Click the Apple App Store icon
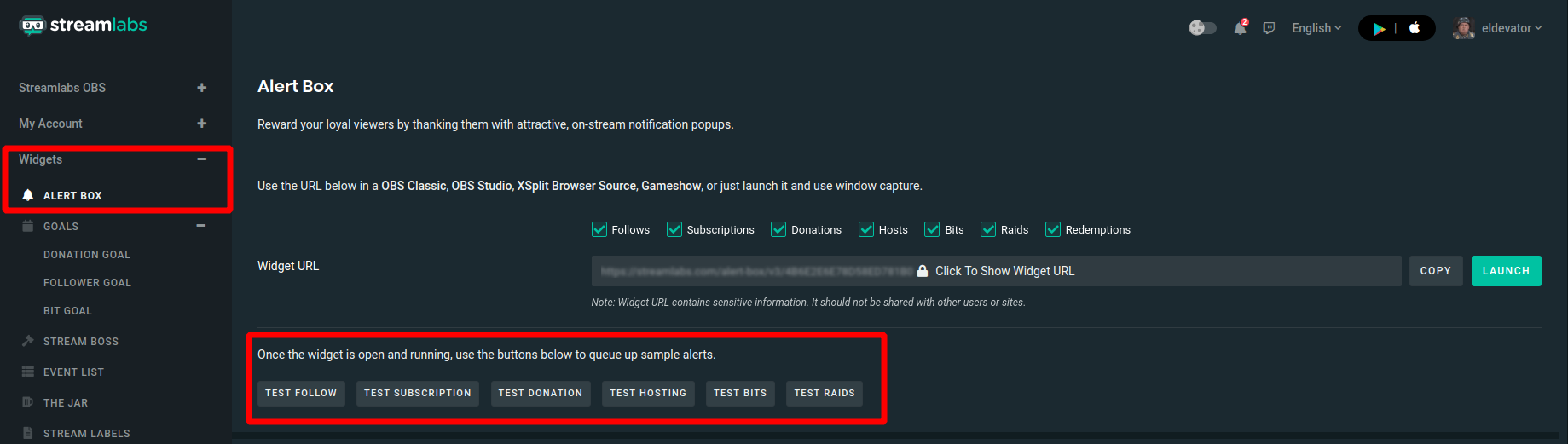The image size is (1568, 444). click(1415, 27)
